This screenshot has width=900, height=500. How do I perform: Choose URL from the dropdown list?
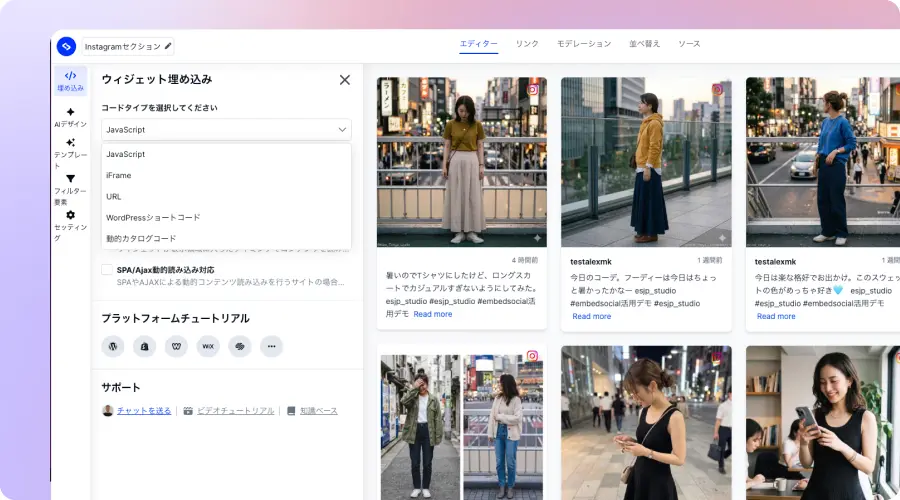click(226, 196)
